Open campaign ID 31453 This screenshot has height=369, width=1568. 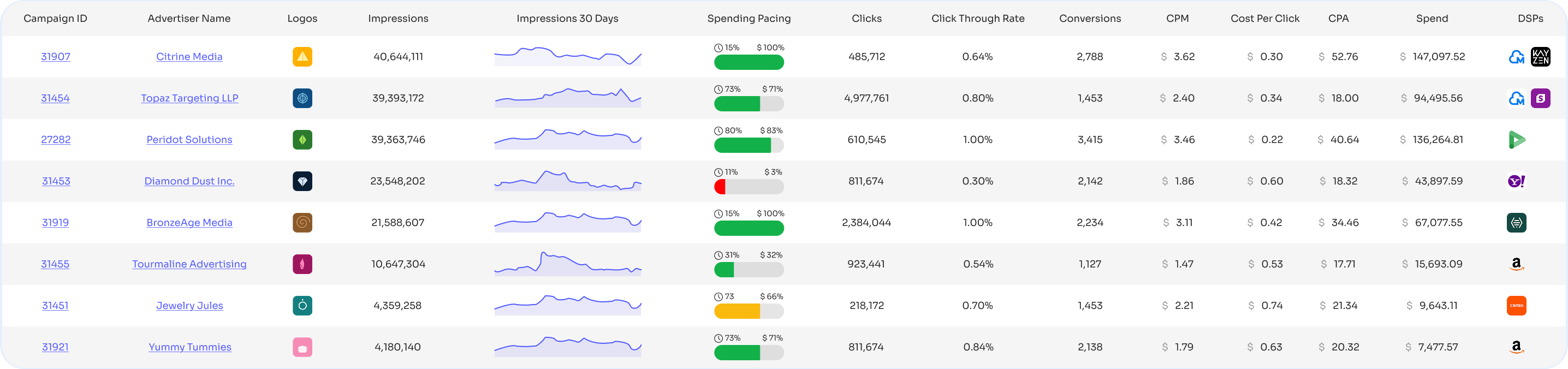pyautogui.click(x=56, y=181)
